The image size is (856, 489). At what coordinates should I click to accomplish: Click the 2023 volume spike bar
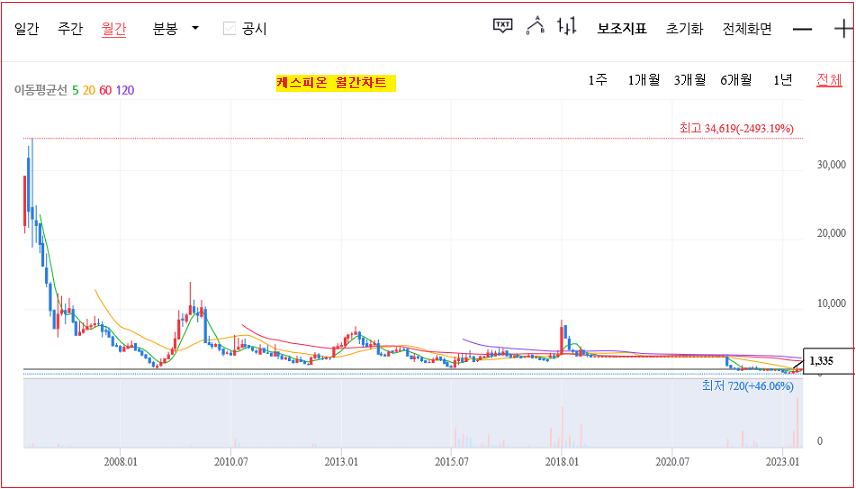point(797,422)
